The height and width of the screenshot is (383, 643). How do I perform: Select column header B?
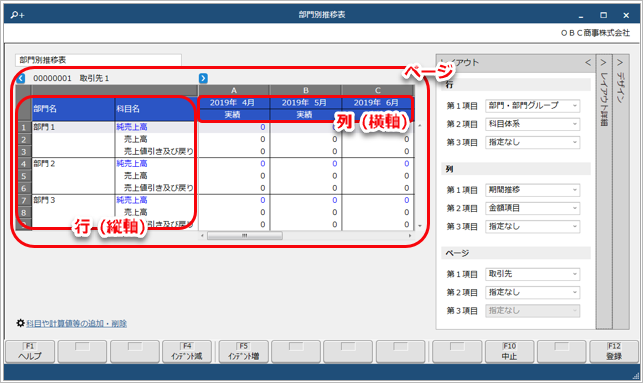306,90
